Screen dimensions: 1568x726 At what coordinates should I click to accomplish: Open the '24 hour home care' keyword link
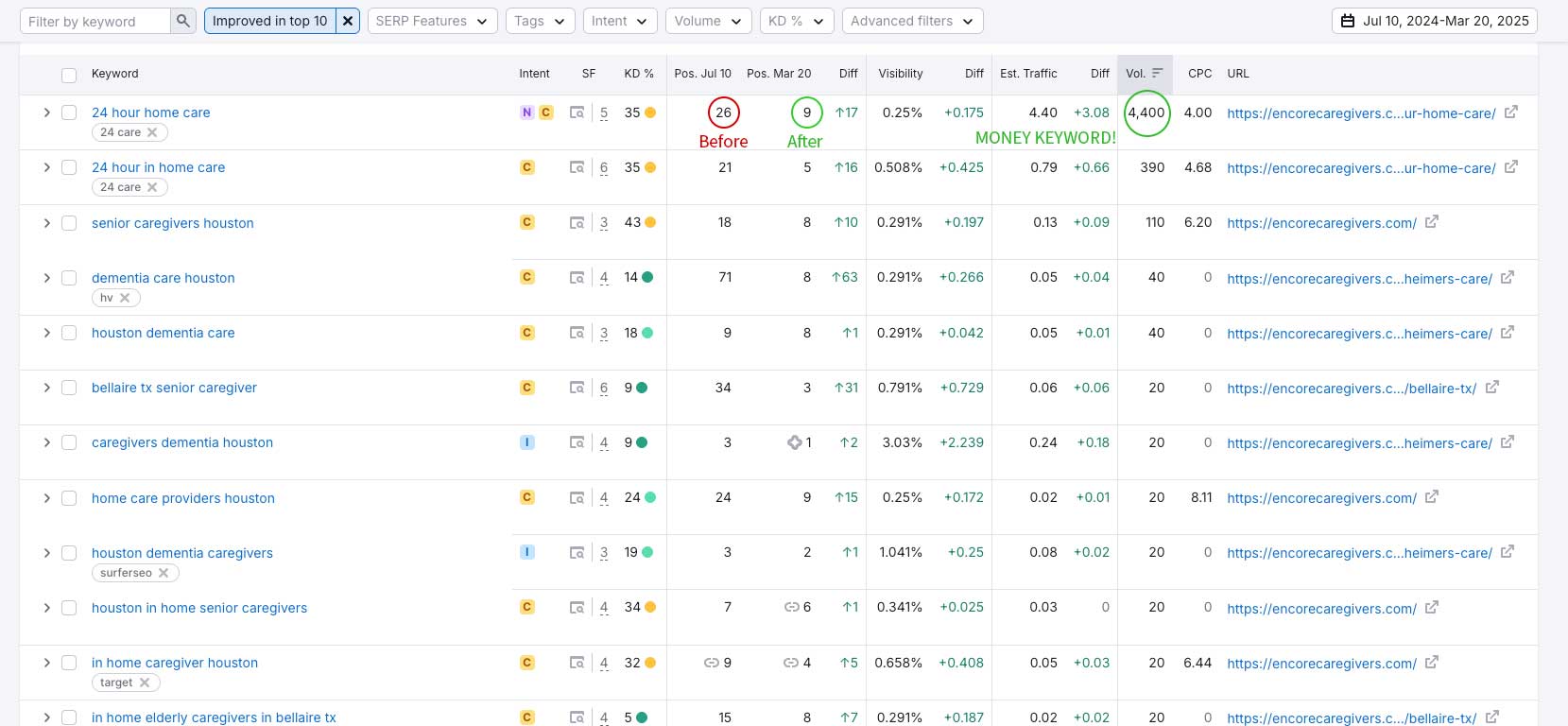[151, 112]
